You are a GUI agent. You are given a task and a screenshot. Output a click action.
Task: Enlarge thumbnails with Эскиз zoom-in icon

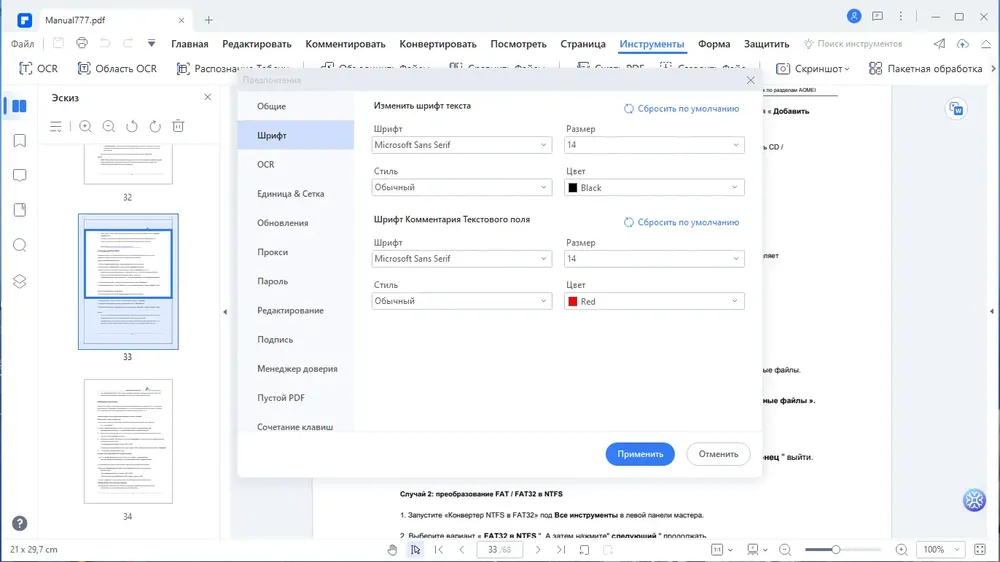point(85,126)
